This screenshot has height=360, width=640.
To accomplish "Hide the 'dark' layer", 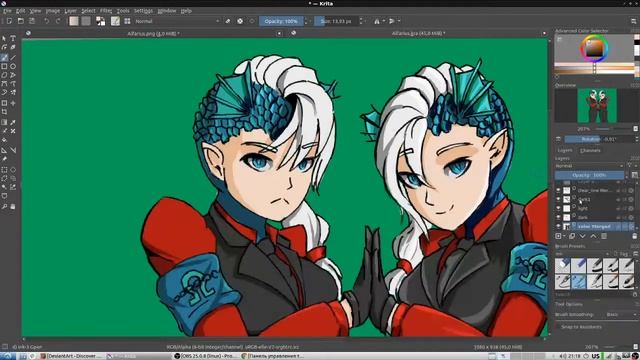I will coord(558,217).
